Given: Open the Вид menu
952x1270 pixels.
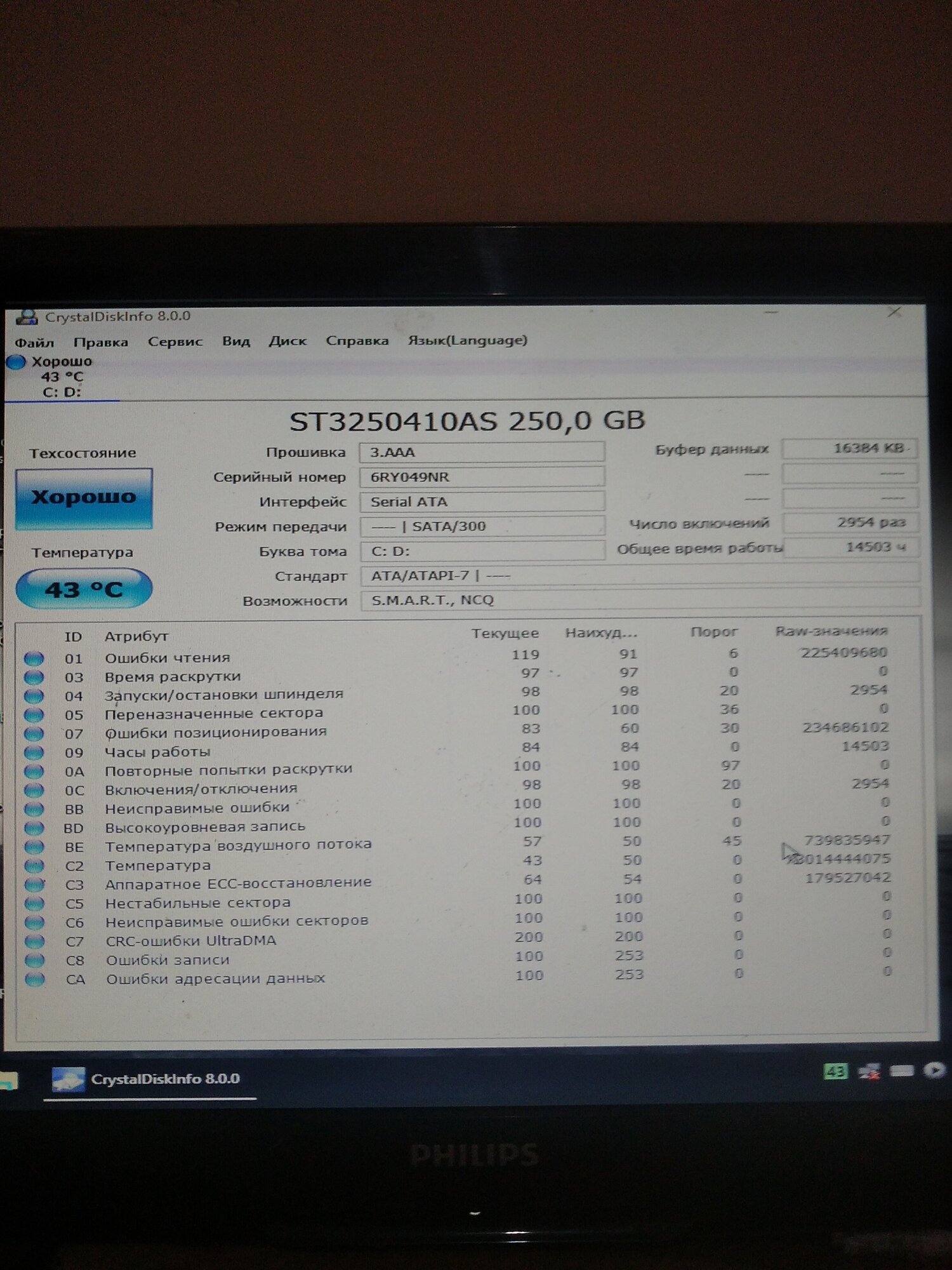Looking at the screenshot, I should (236, 341).
